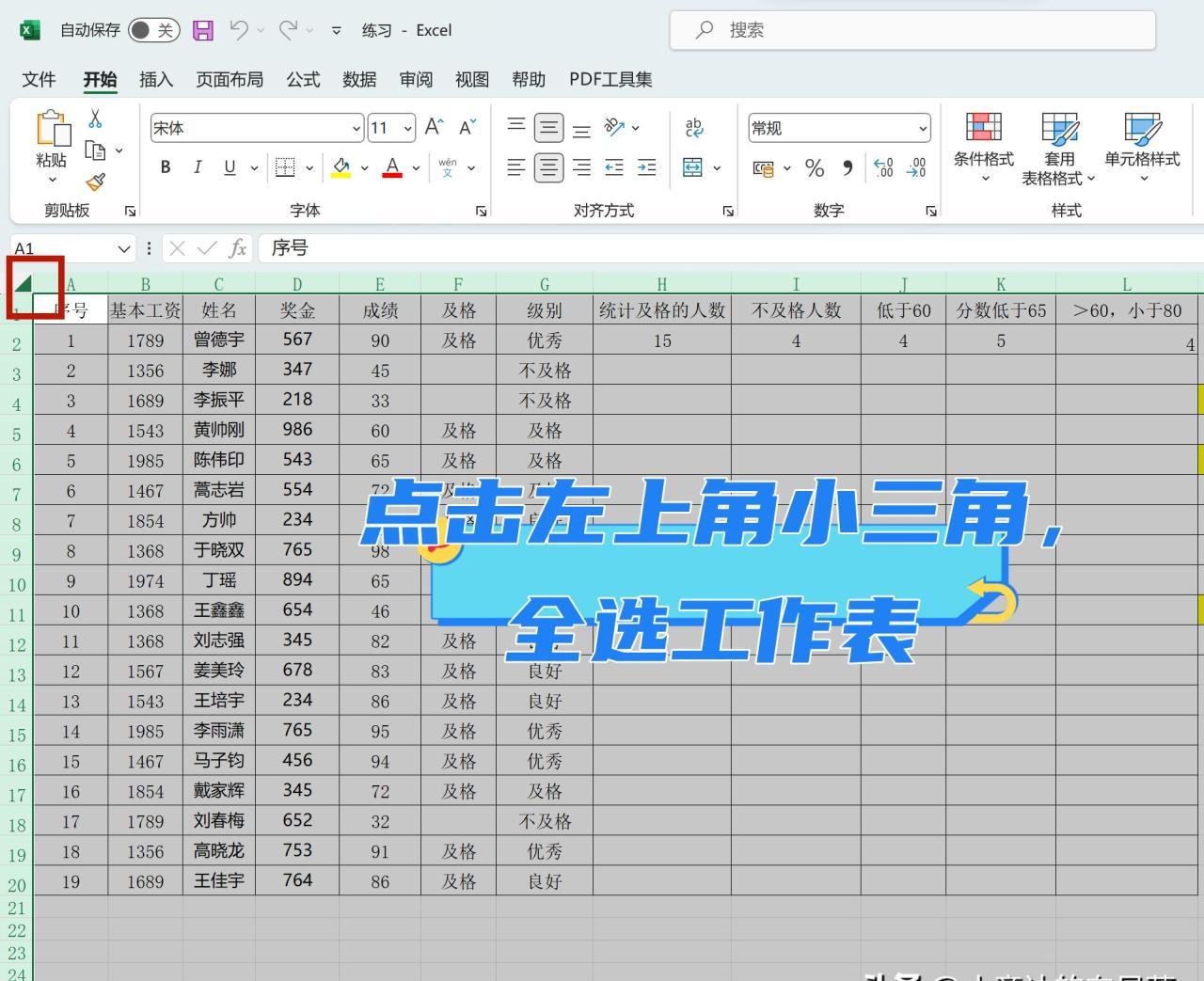This screenshot has height=981, width=1204.
Task: Open the 文件 menu
Action: [39, 79]
